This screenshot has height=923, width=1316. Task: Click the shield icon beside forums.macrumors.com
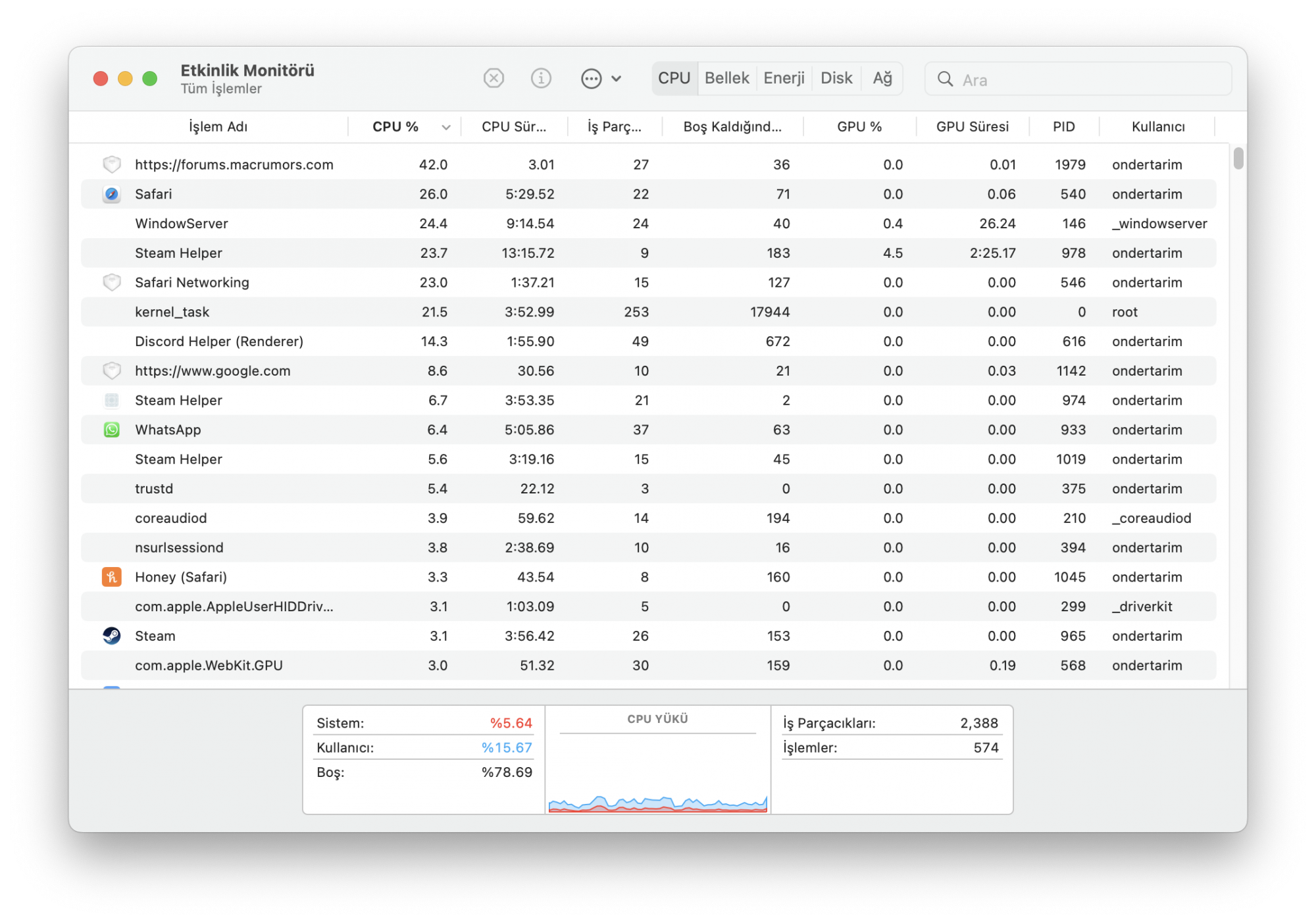pyautogui.click(x=112, y=164)
